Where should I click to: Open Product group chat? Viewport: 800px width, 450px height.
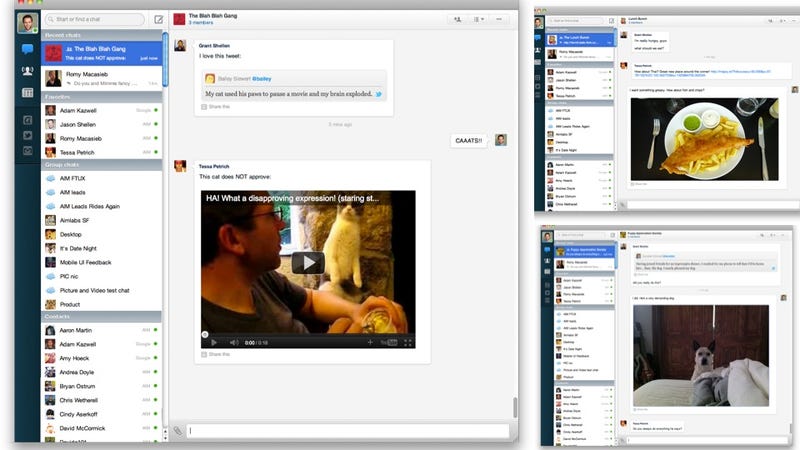[102, 305]
